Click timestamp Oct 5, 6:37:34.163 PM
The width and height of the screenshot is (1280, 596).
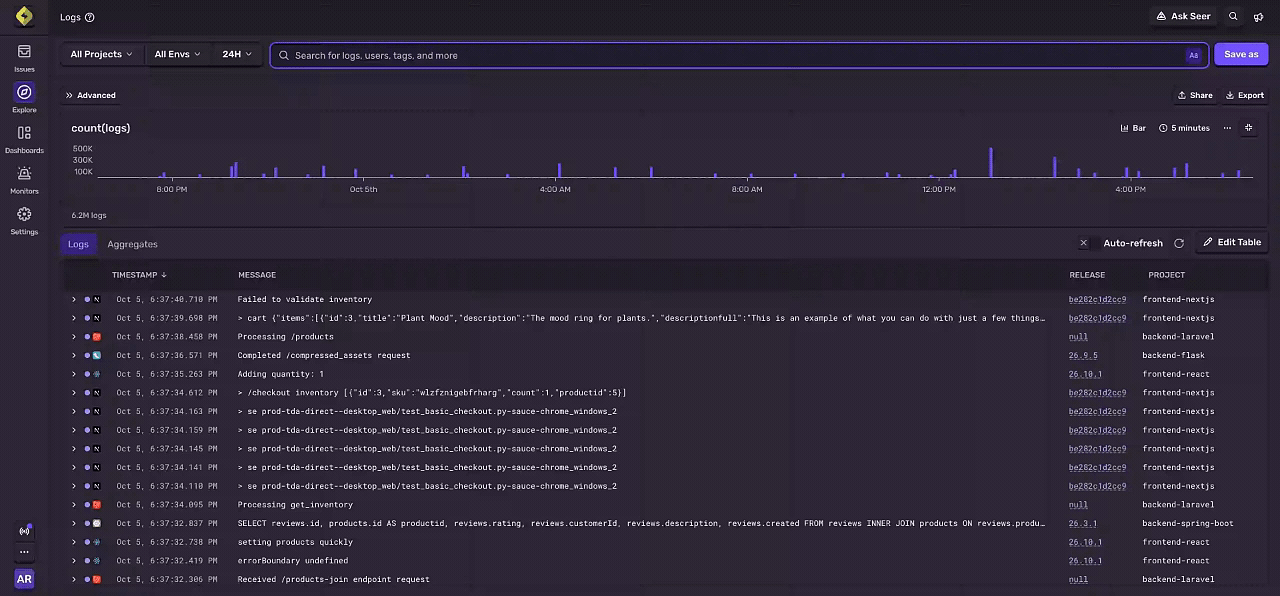point(166,411)
